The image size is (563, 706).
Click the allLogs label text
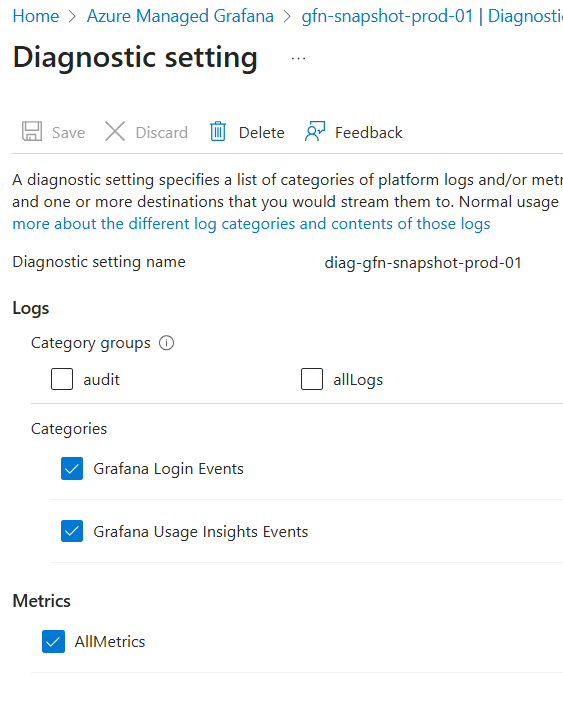coord(358,380)
